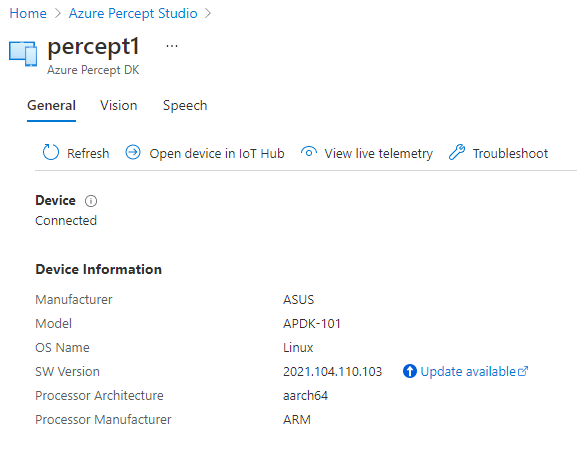
Task: Click the OS Name label
Action: [x=62, y=347]
